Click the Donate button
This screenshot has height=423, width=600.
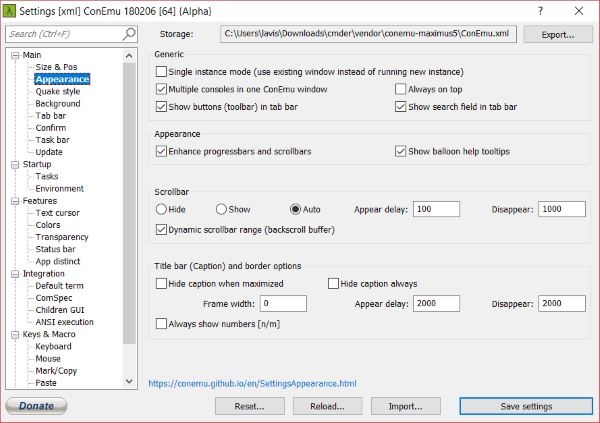36,406
